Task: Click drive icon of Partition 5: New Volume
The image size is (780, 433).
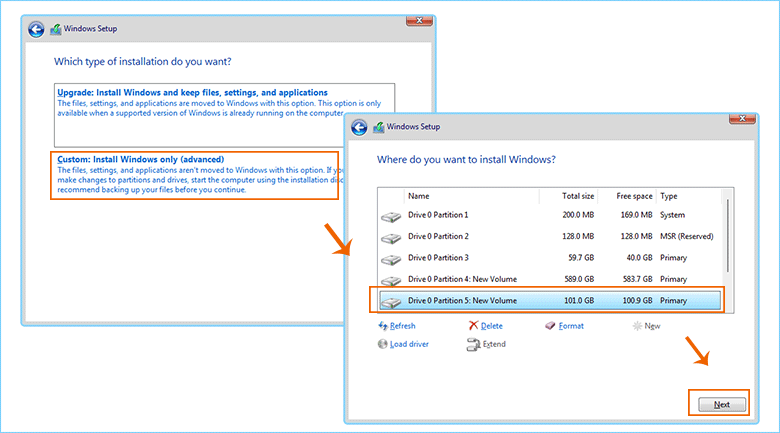Action: [x=391, y=302]
